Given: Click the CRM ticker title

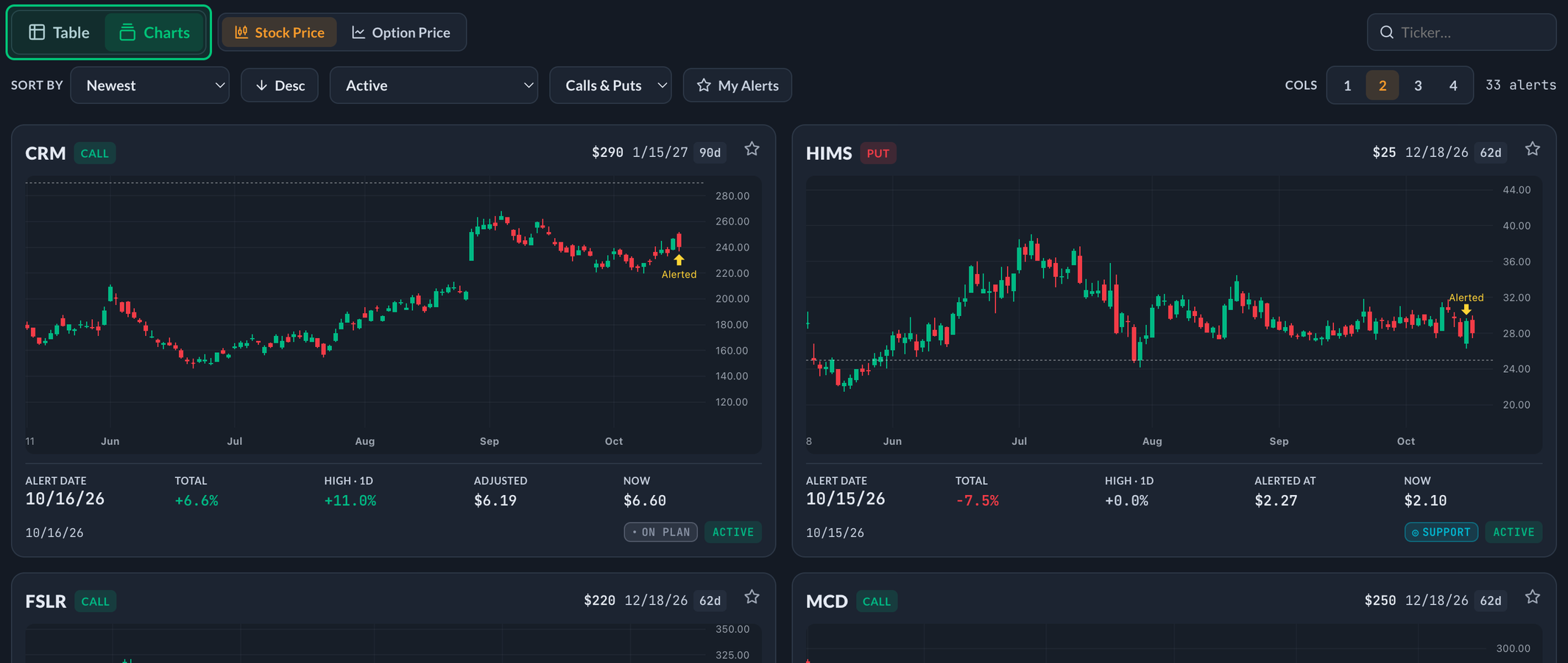Looking at the screenshot, I should pyautogui.click(x=46, y=153).
